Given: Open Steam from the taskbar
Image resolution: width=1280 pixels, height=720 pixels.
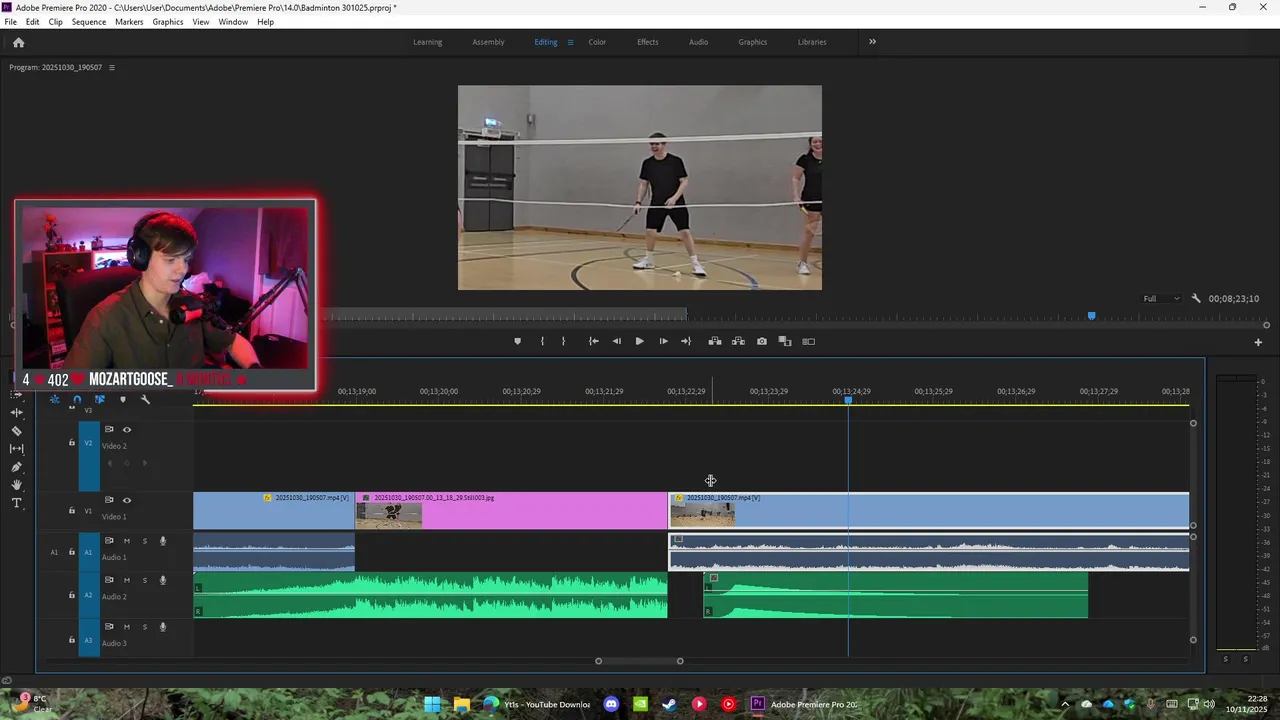Looking at the screenshot, I should [669, 704].
